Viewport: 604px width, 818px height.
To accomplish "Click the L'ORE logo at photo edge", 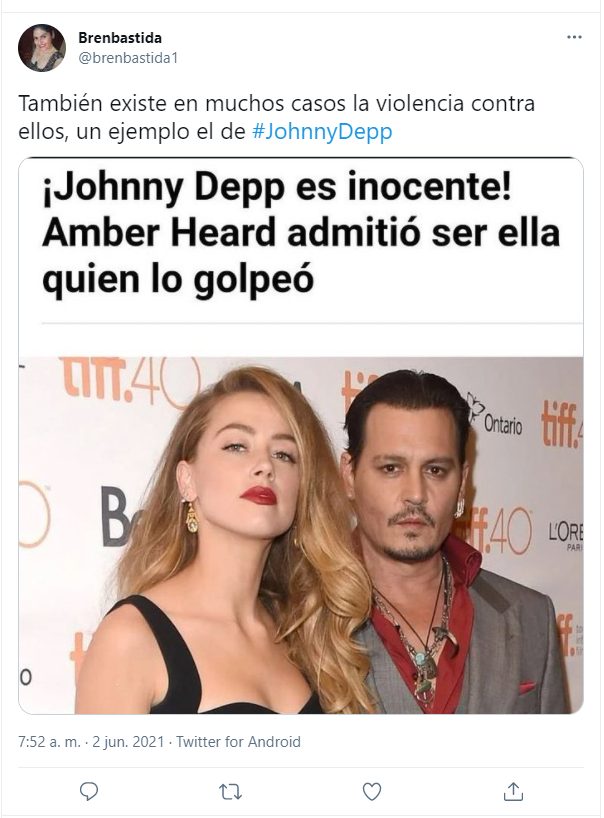I will tap(565, 533).
